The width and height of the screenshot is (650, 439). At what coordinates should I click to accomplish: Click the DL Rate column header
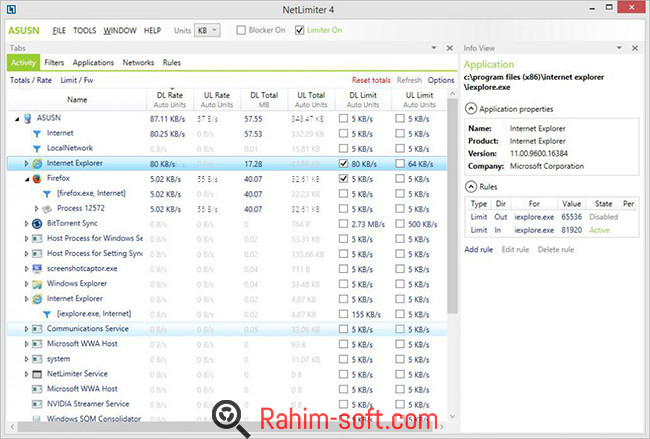[x=170, y=99]
